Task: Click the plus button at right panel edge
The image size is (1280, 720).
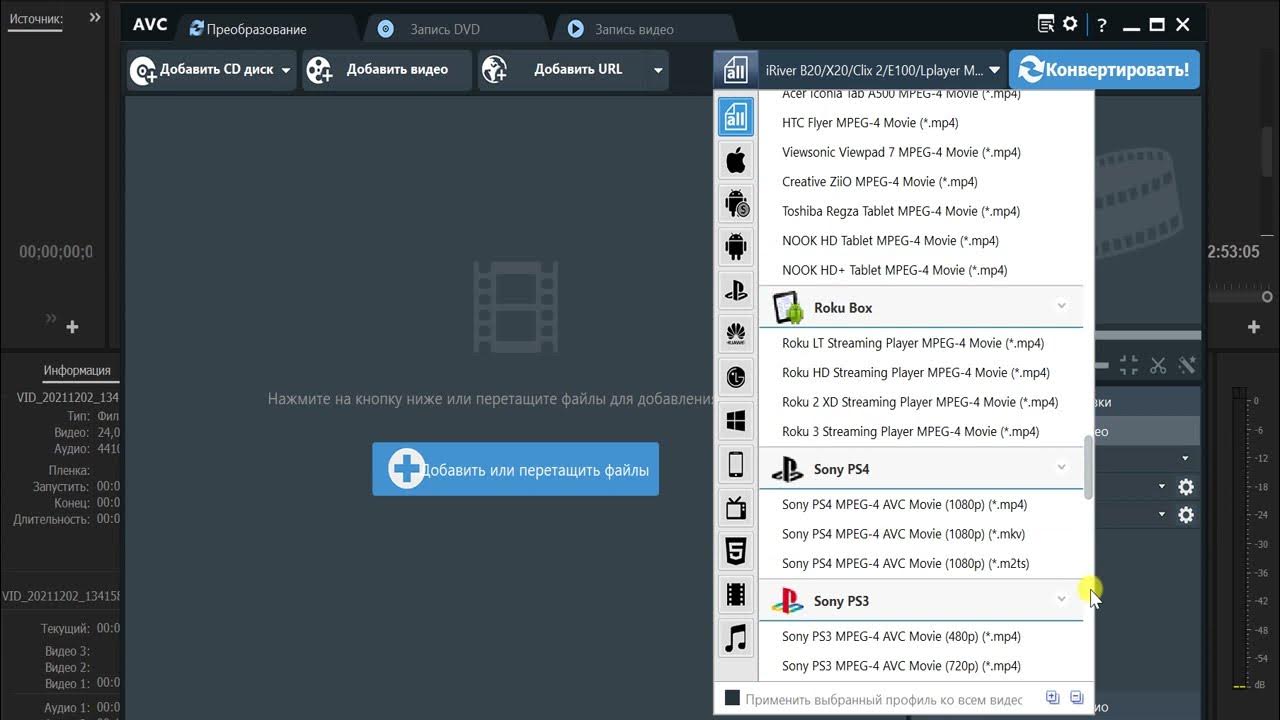Action: 1254,327
